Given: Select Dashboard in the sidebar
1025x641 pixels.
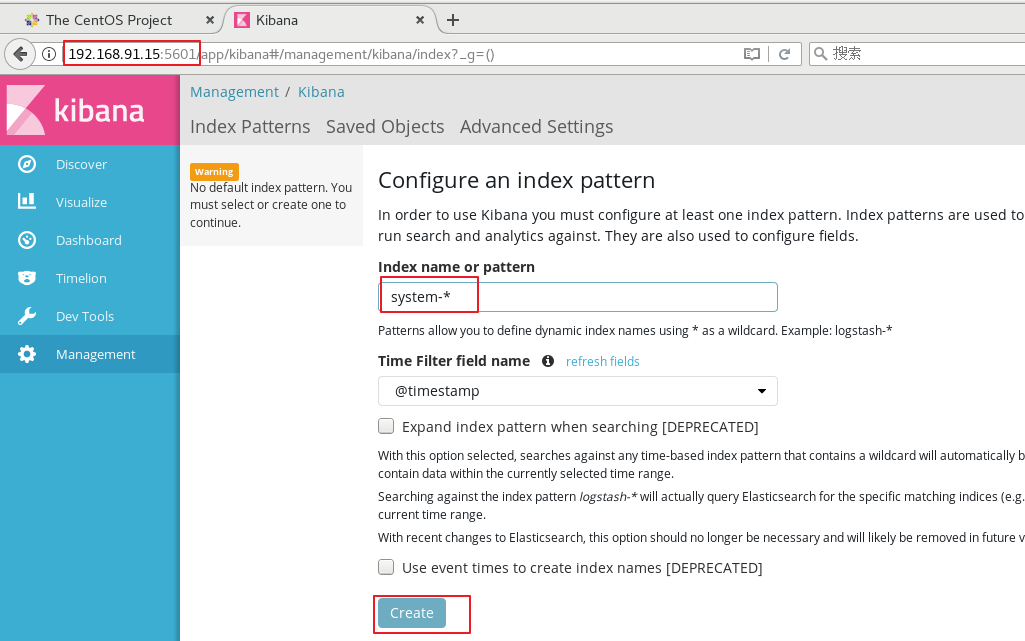Looking at the screenshot, I should tap(90, 240).
